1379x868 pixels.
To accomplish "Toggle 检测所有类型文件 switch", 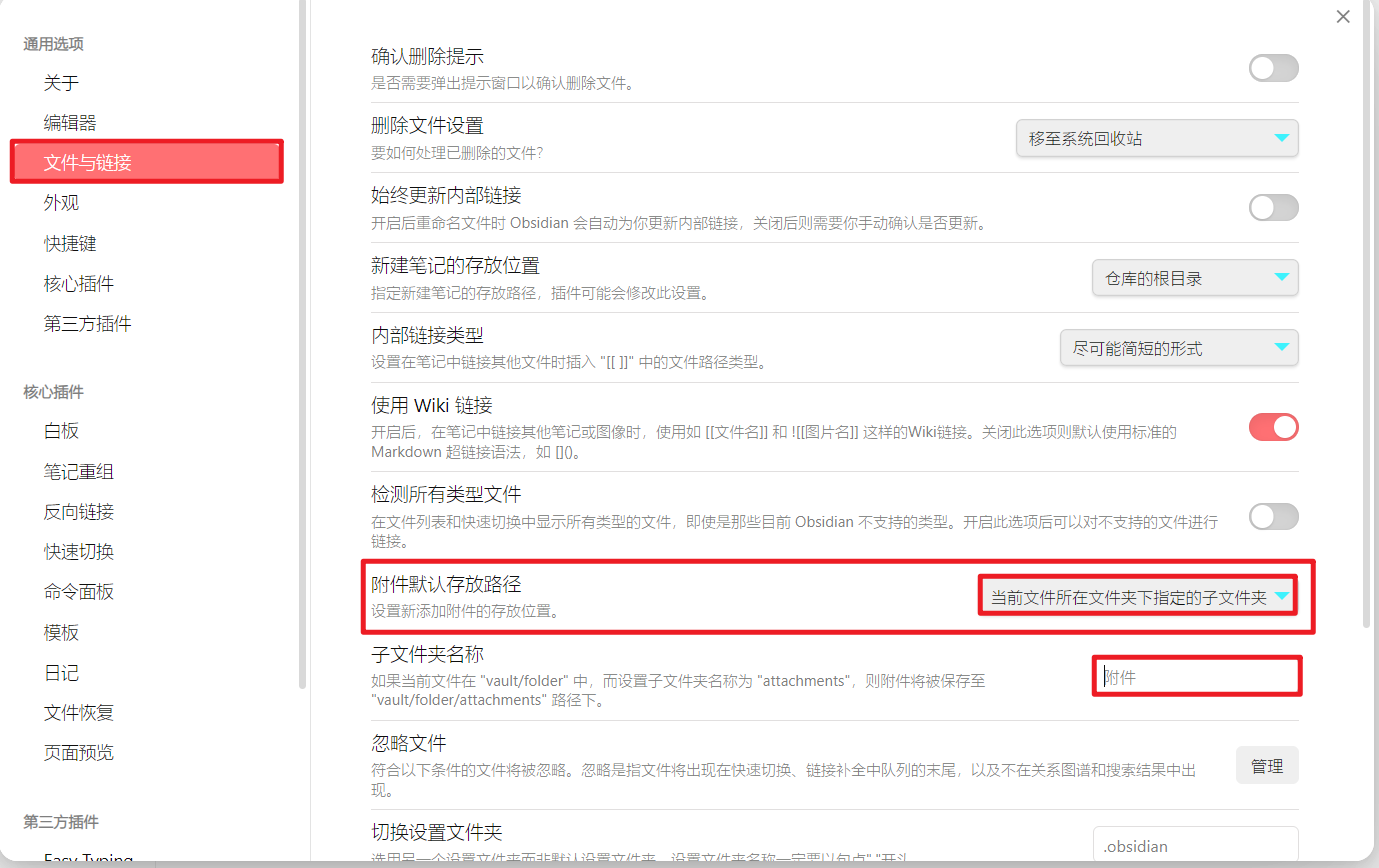I will pyautogui.click(x=1273, y=517).
